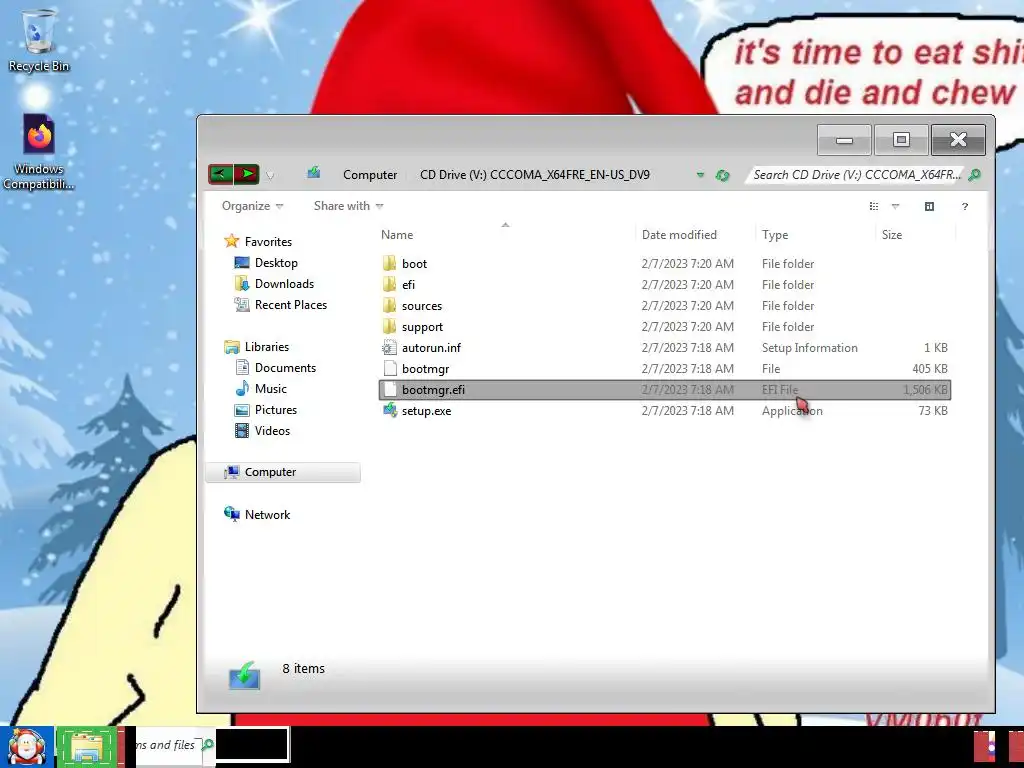Toggle the preview pane icon
The height and width of the screenshot is (768, 1024).
[x=929, y=206]
